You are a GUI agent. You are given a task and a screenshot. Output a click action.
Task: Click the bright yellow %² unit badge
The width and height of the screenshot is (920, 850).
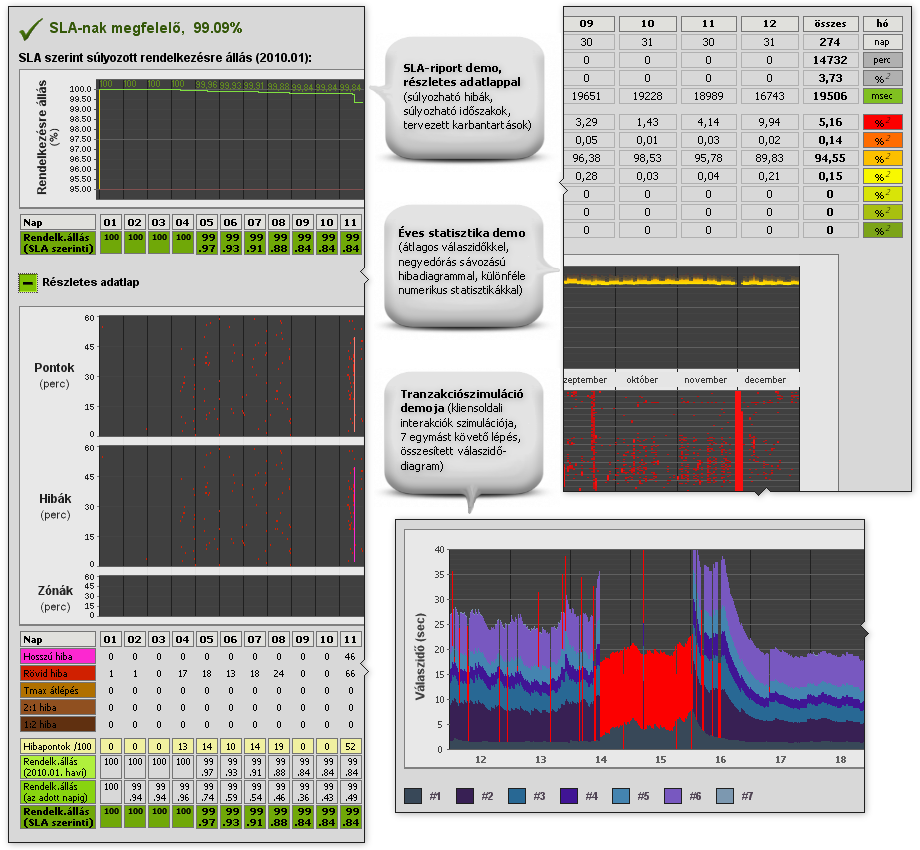click(x=882, y=175)
